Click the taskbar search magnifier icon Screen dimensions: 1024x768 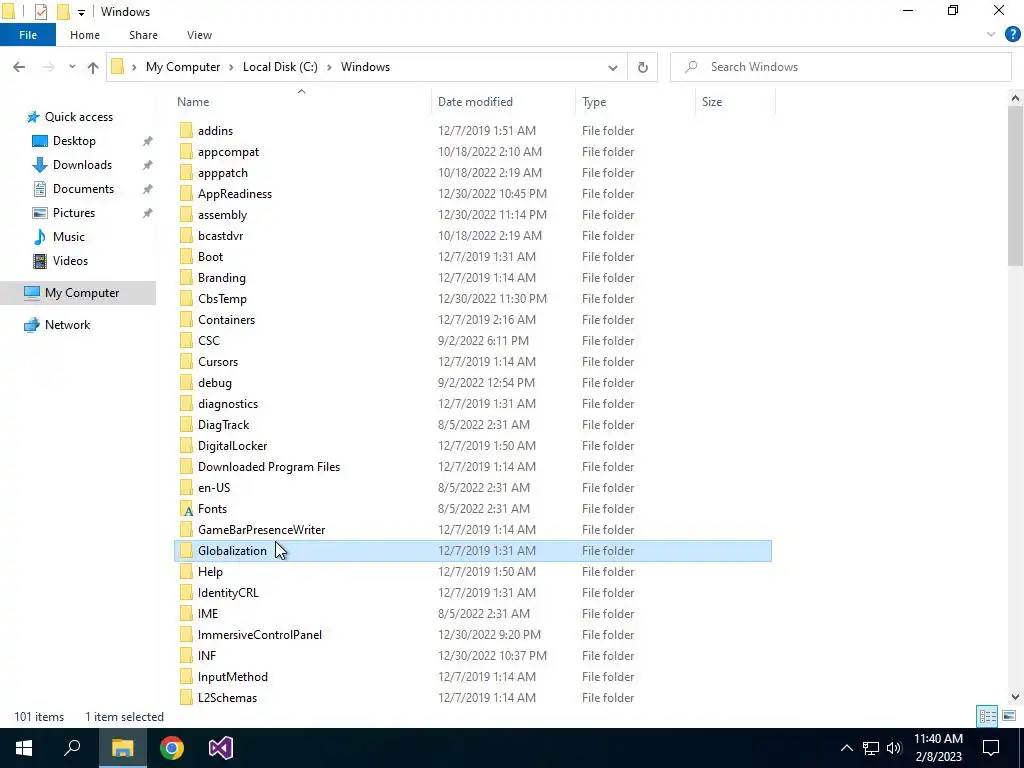[72, 748]
